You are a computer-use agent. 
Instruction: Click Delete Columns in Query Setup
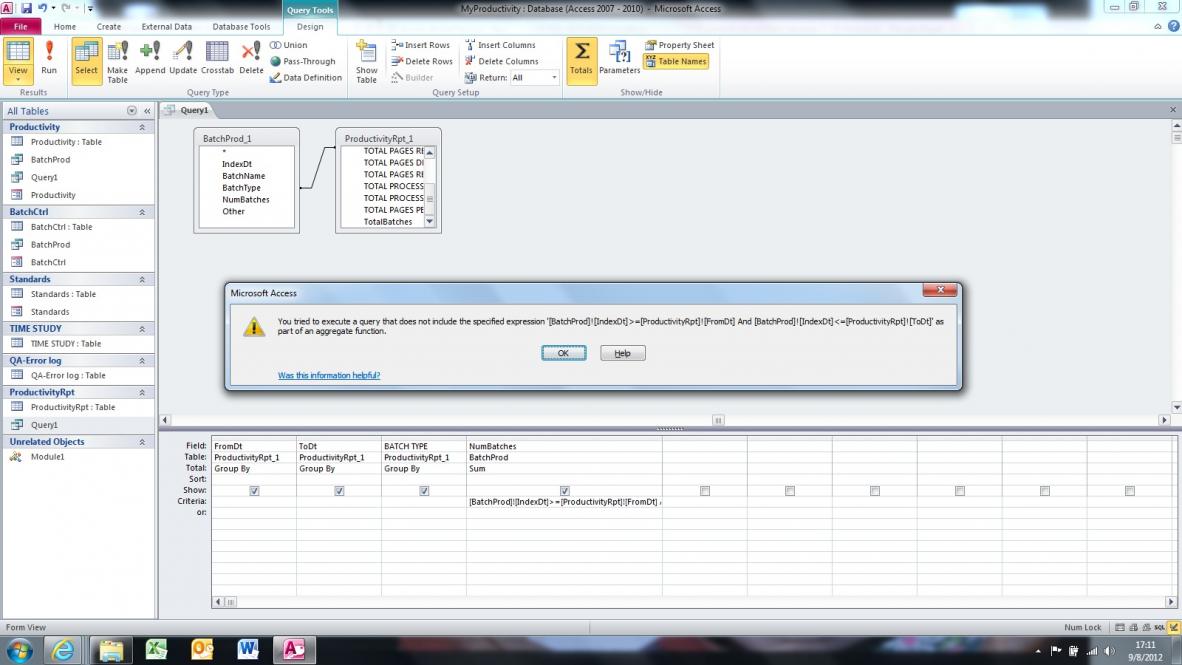pos(501,61)
